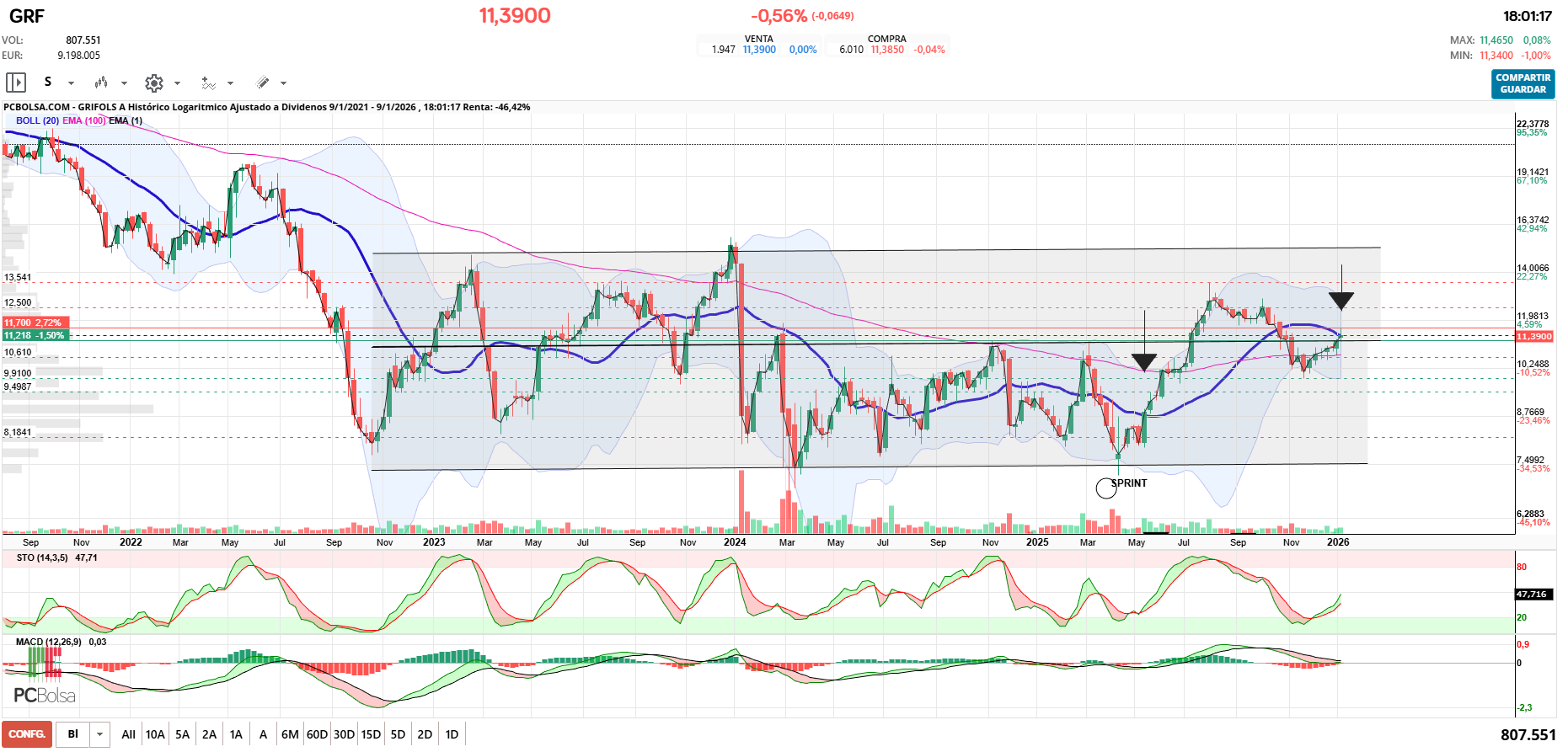Expand the chart type dropdown arrow
Screen dimensions: 1568x752
tap(124, 83)
